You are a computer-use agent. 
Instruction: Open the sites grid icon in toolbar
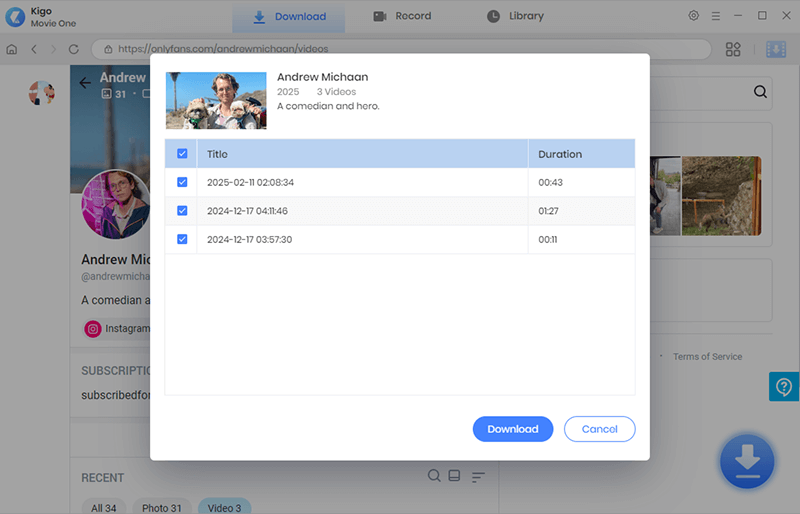(733, 49)
